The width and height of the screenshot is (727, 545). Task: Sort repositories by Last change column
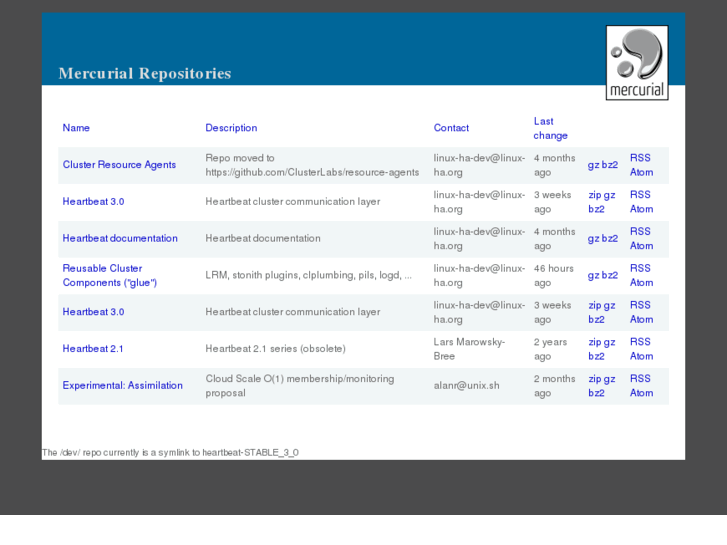point(550,128)
